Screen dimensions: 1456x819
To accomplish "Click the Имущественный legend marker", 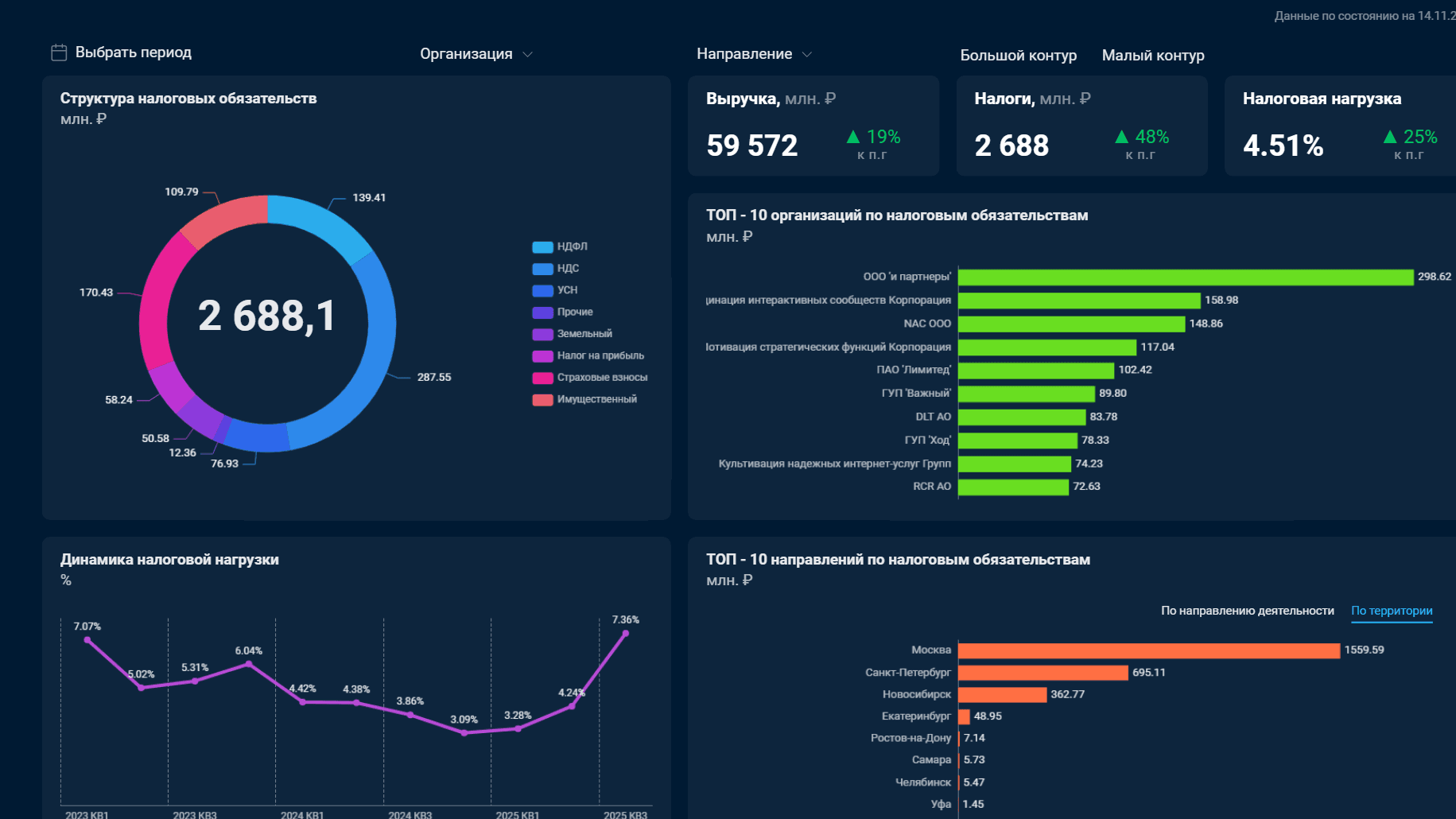I will pyautogui.click(x=542, y=400).
